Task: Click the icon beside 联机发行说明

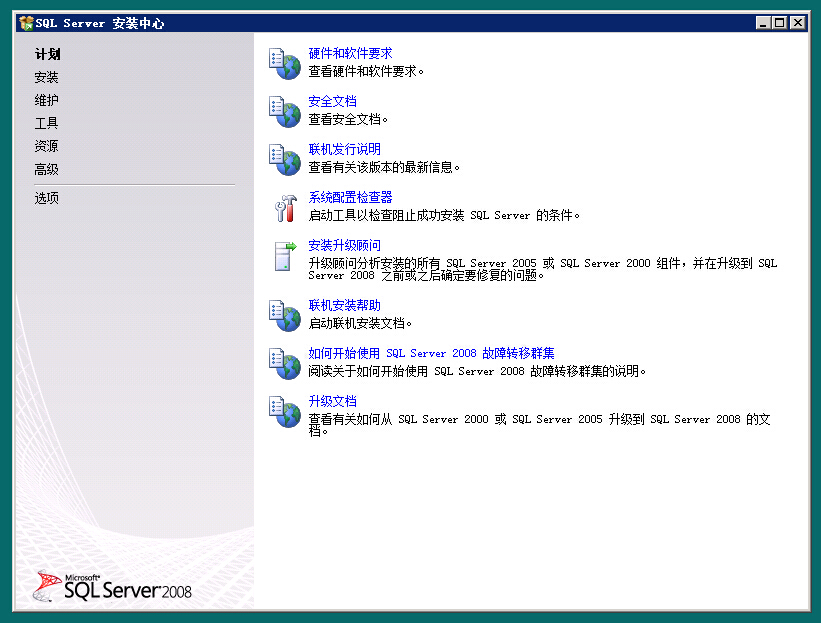Action: (285, 160)
